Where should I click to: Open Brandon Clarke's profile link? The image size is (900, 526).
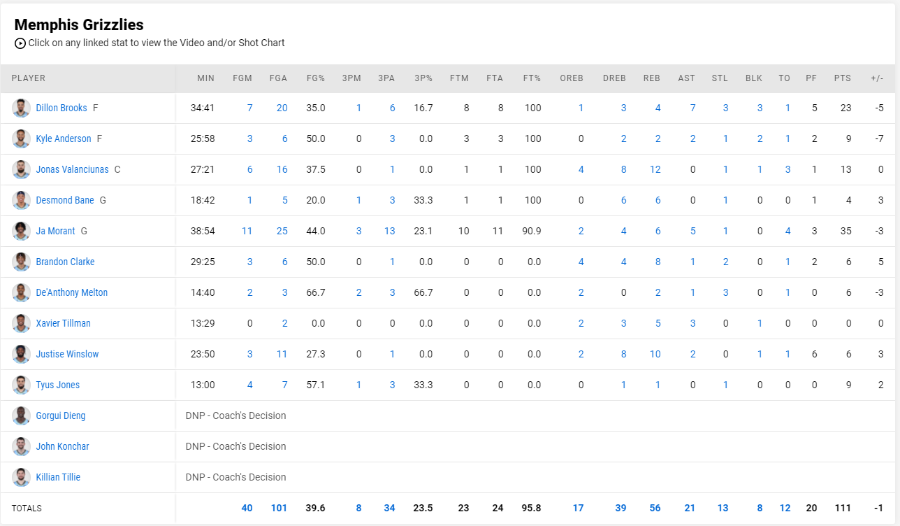[x=65, y=261]
